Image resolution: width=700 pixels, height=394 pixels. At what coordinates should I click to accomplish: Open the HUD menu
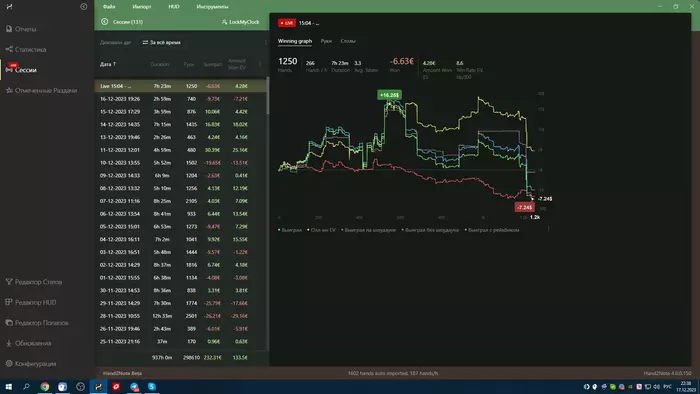tap(174, 7)
